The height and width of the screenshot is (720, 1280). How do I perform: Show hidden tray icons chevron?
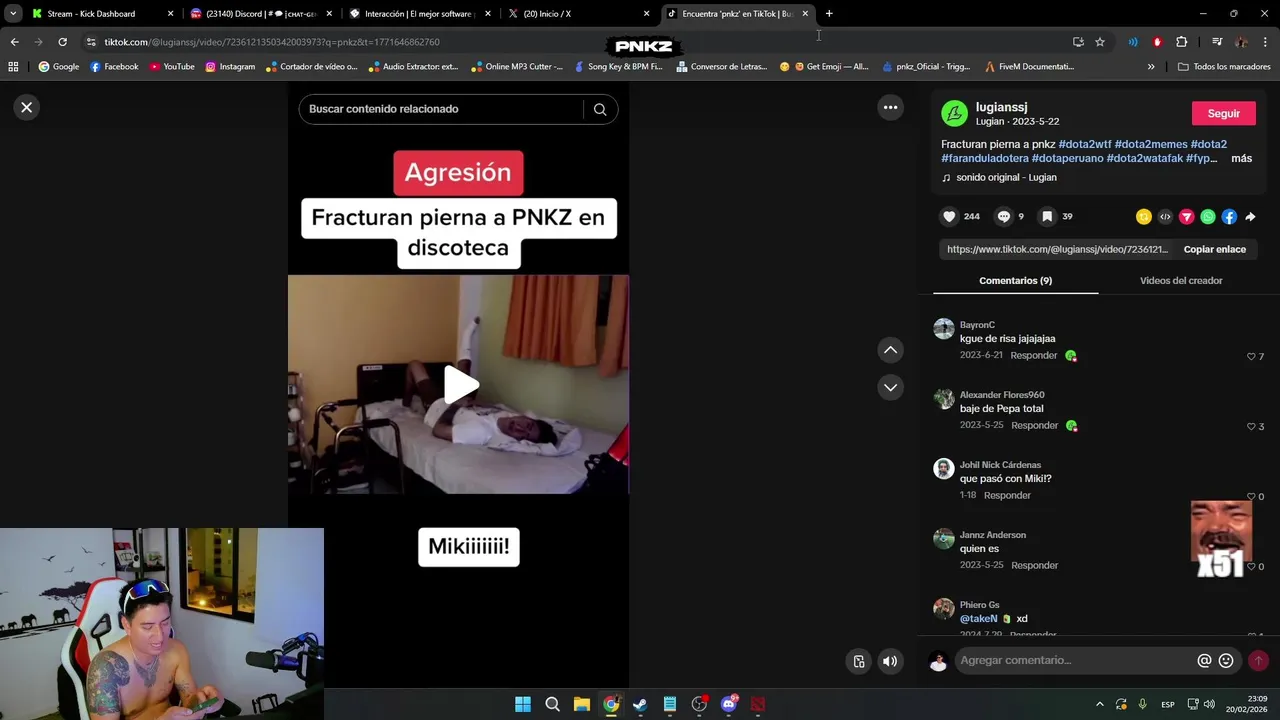point(1100,704)
